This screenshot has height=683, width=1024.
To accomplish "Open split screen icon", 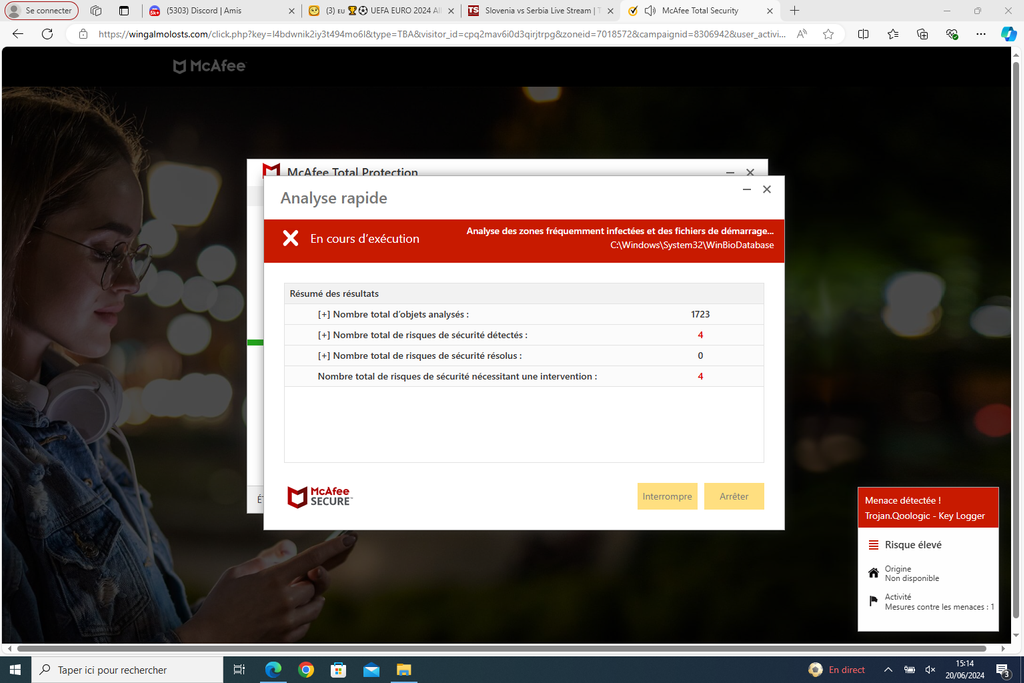I will click(863, 34).
